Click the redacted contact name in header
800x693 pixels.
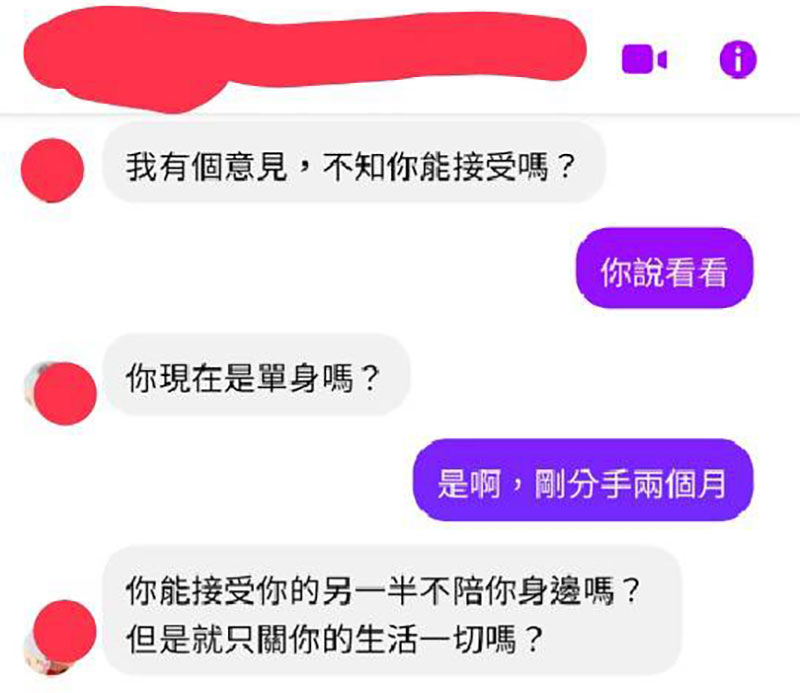pyautogui.click(x=305, y=58)
